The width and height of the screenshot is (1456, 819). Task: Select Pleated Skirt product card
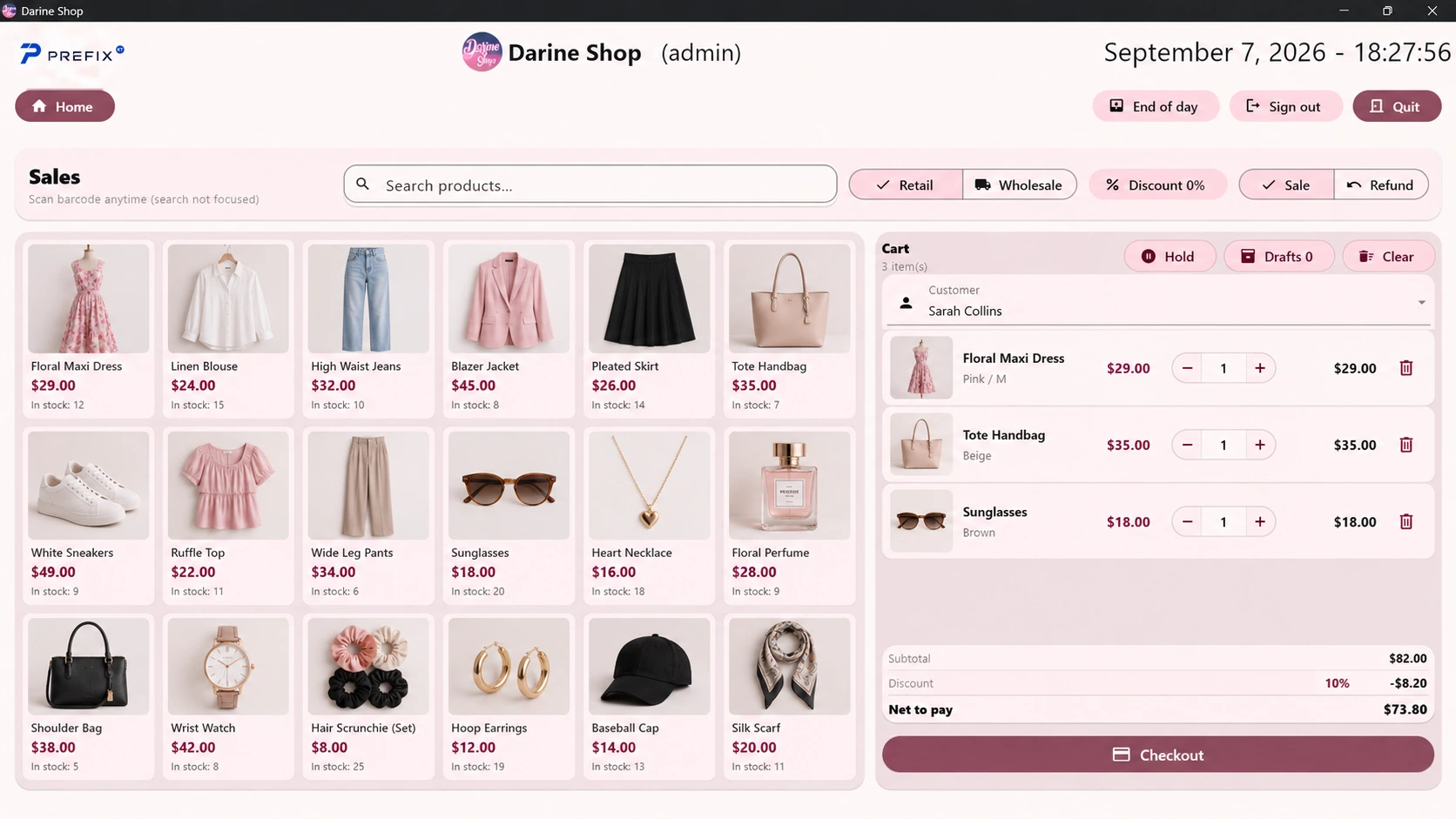pos(649,328)
